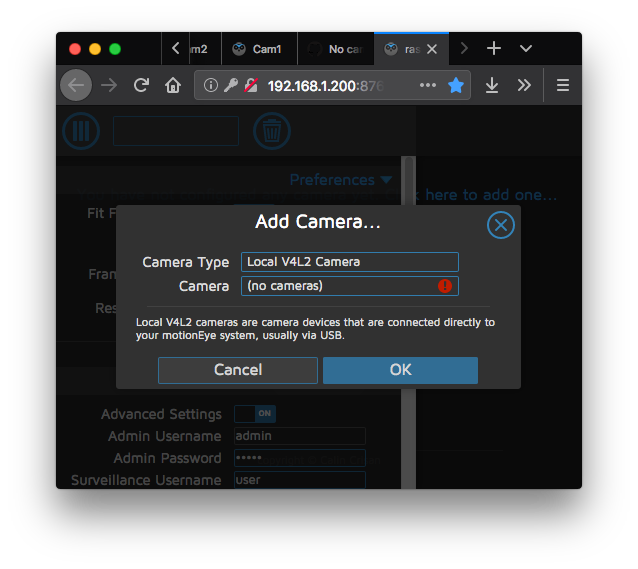The image size is (638, 569).
Task: Close the active ras tab
Action: pyautogui.click(x=432, y=49)
